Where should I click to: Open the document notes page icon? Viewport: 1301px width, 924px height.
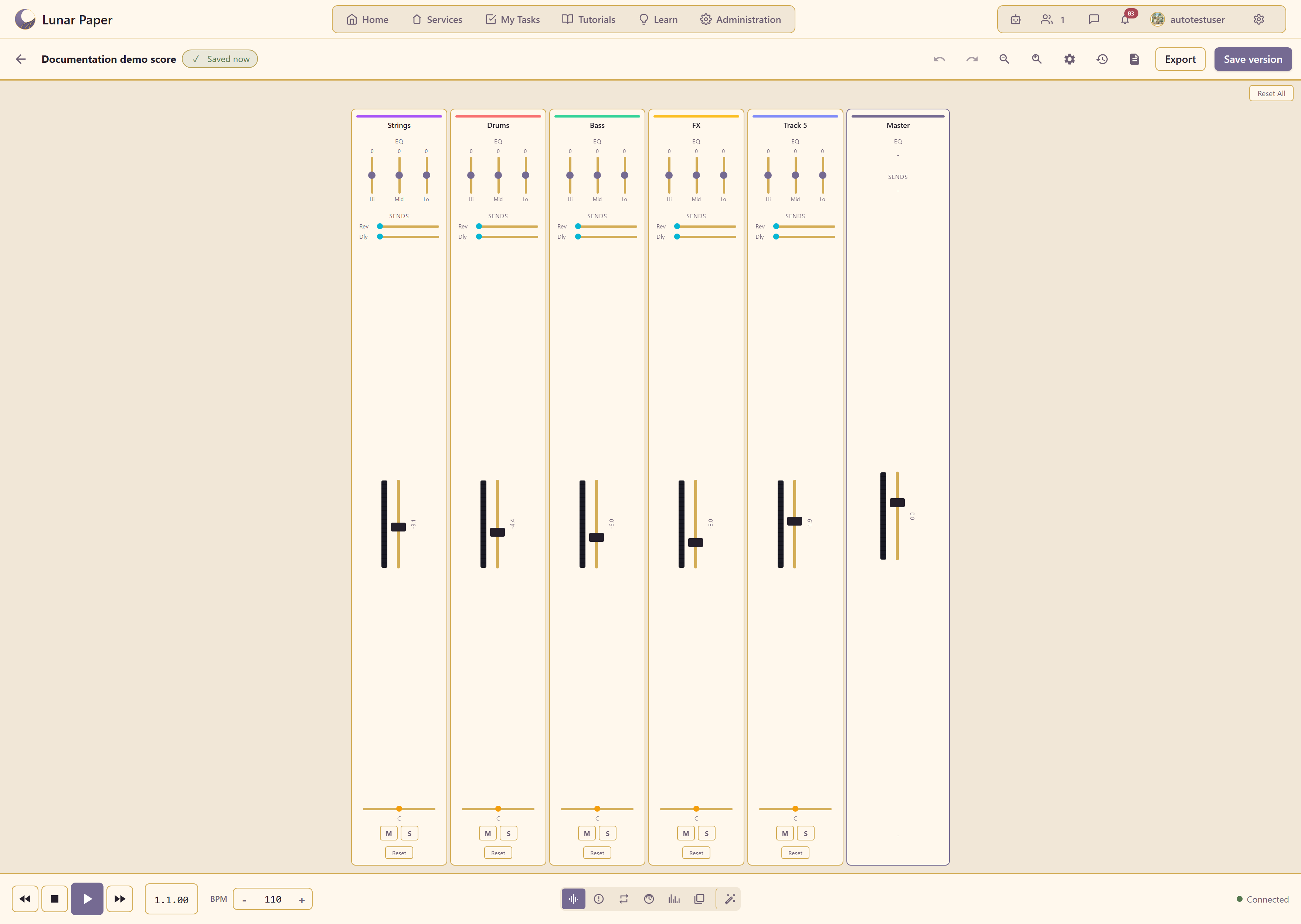point(1134,59)
